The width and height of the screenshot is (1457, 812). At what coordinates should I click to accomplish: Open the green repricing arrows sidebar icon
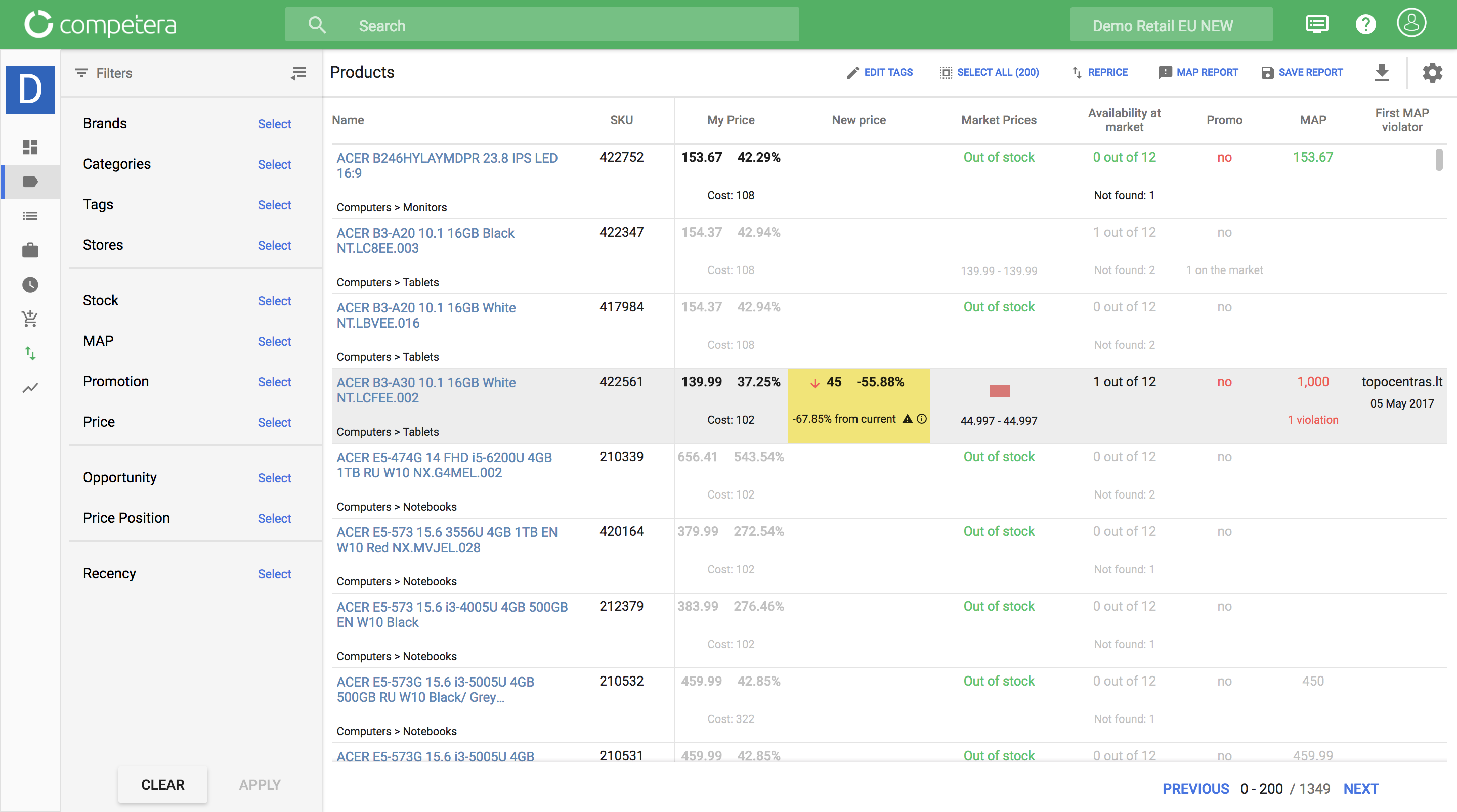pyautogui.click(x=30, y=353)
